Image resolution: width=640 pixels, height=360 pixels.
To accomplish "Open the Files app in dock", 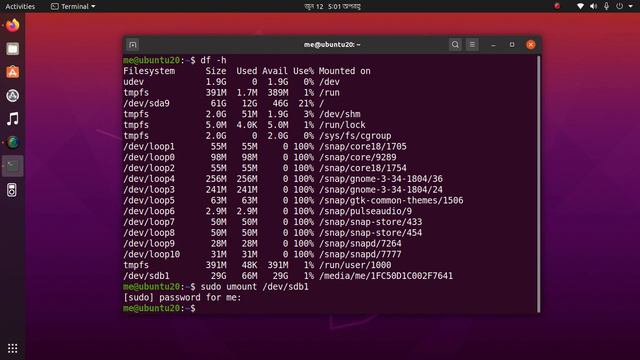I will [13, 49].
